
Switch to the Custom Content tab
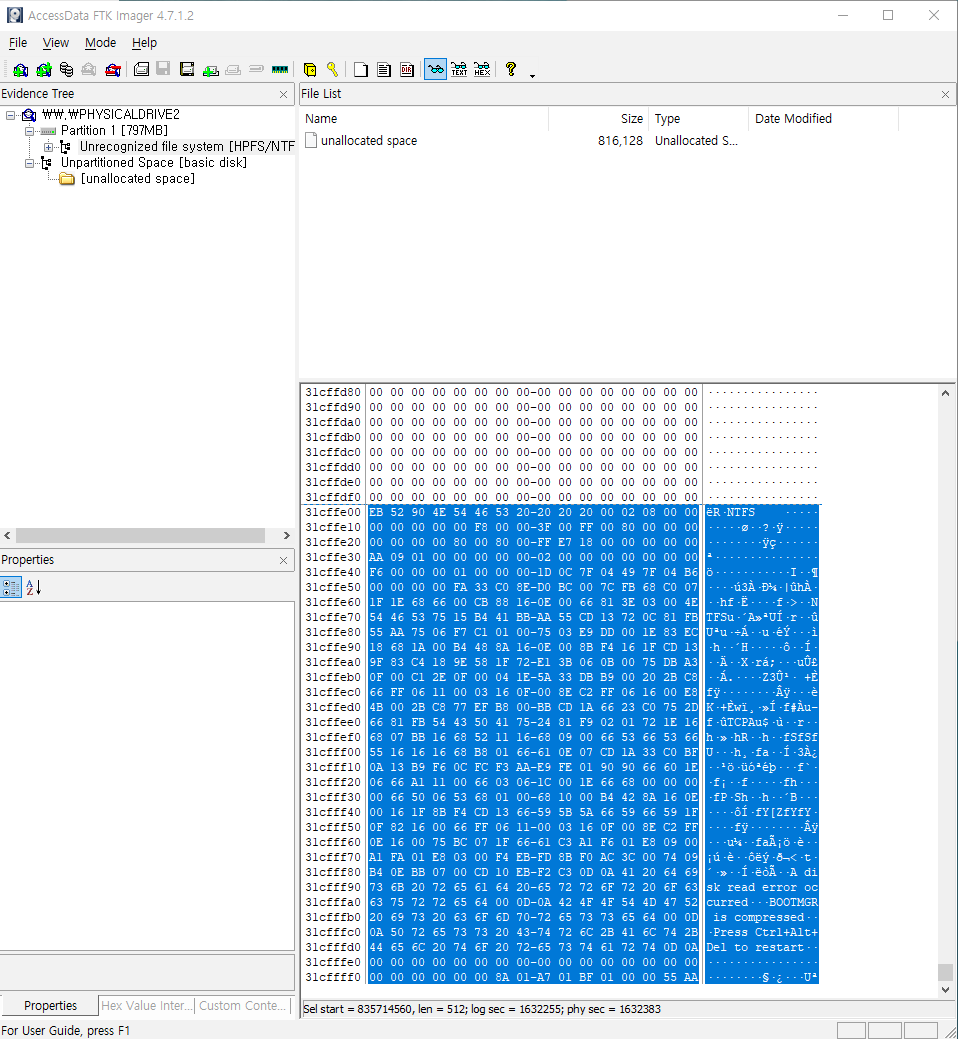point(242,1005)
